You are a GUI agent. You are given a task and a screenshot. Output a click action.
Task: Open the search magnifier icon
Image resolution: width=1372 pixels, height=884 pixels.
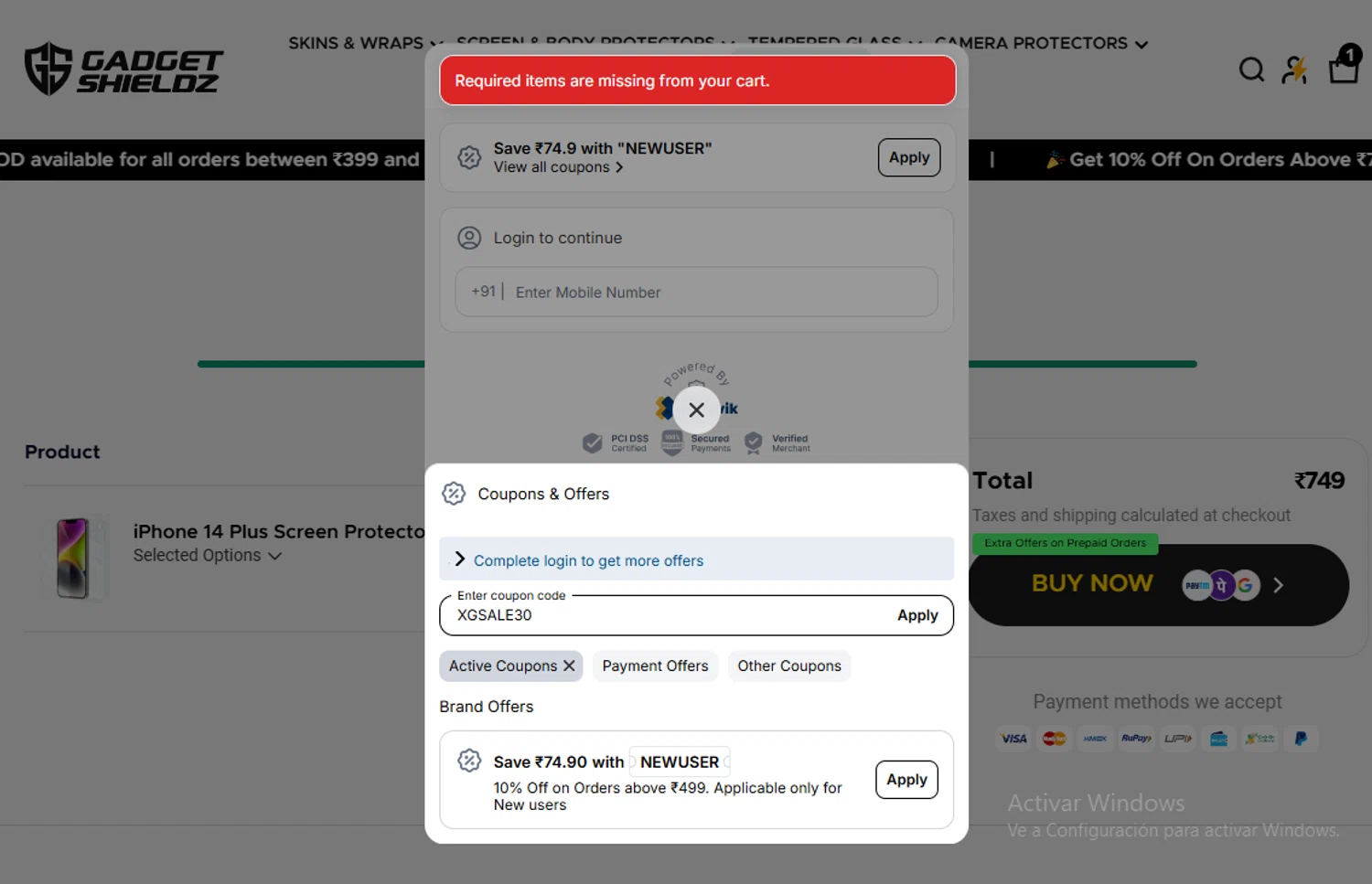coord(1251,69)
